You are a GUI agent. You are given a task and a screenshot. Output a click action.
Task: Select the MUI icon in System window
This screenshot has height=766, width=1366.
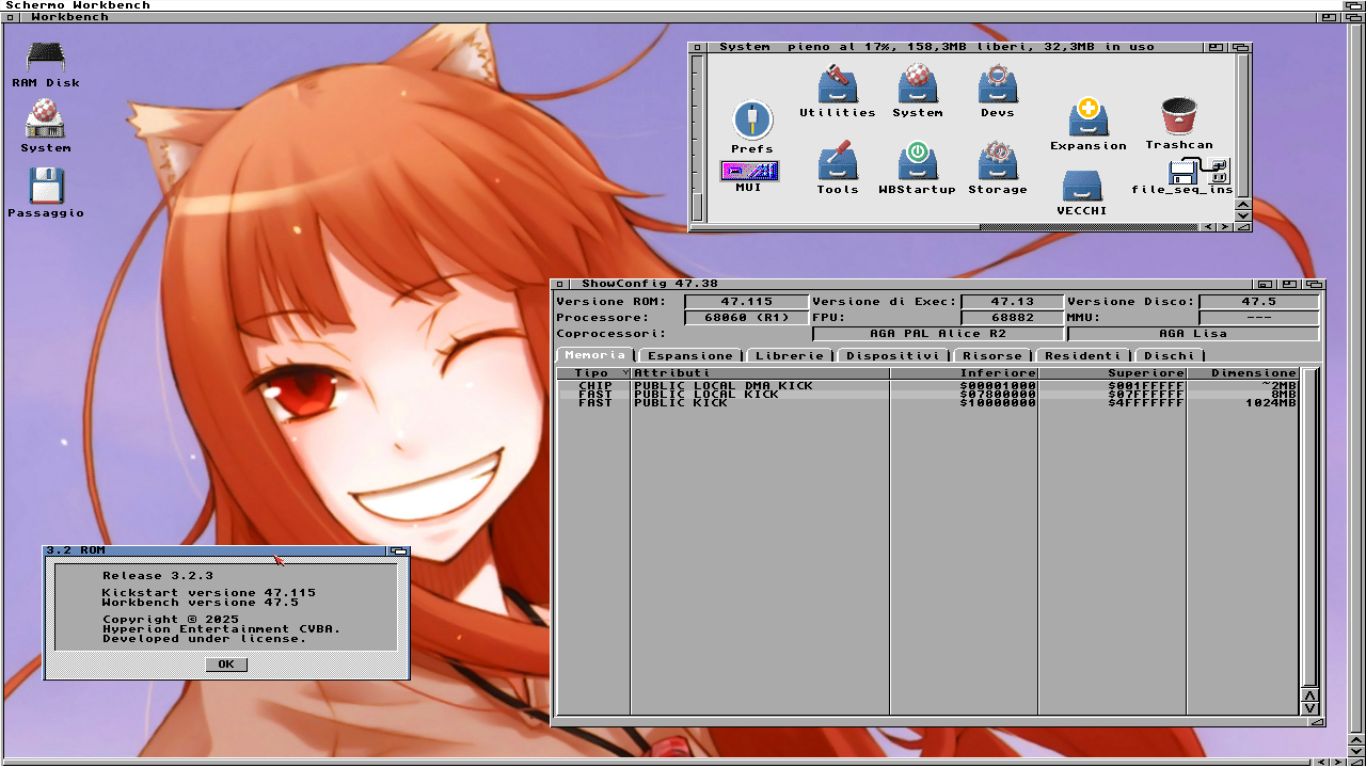click(749, 176)
